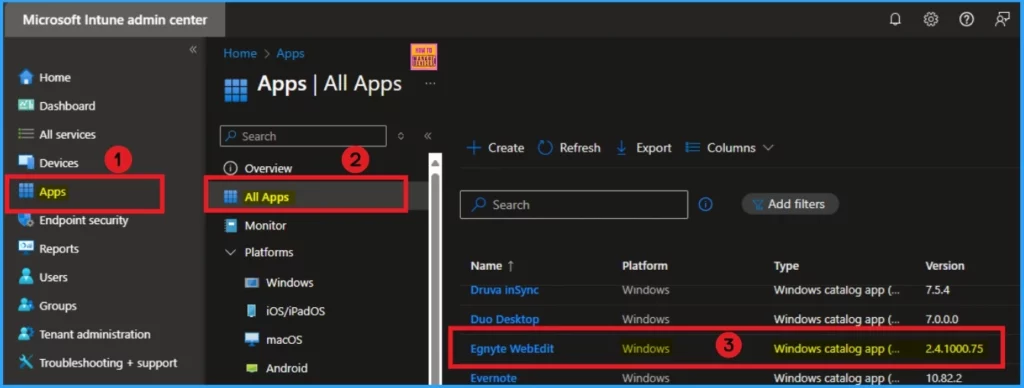Click version 2.4.1000.75 cell
The image size is (1024, 388).
tap(954, 349)
